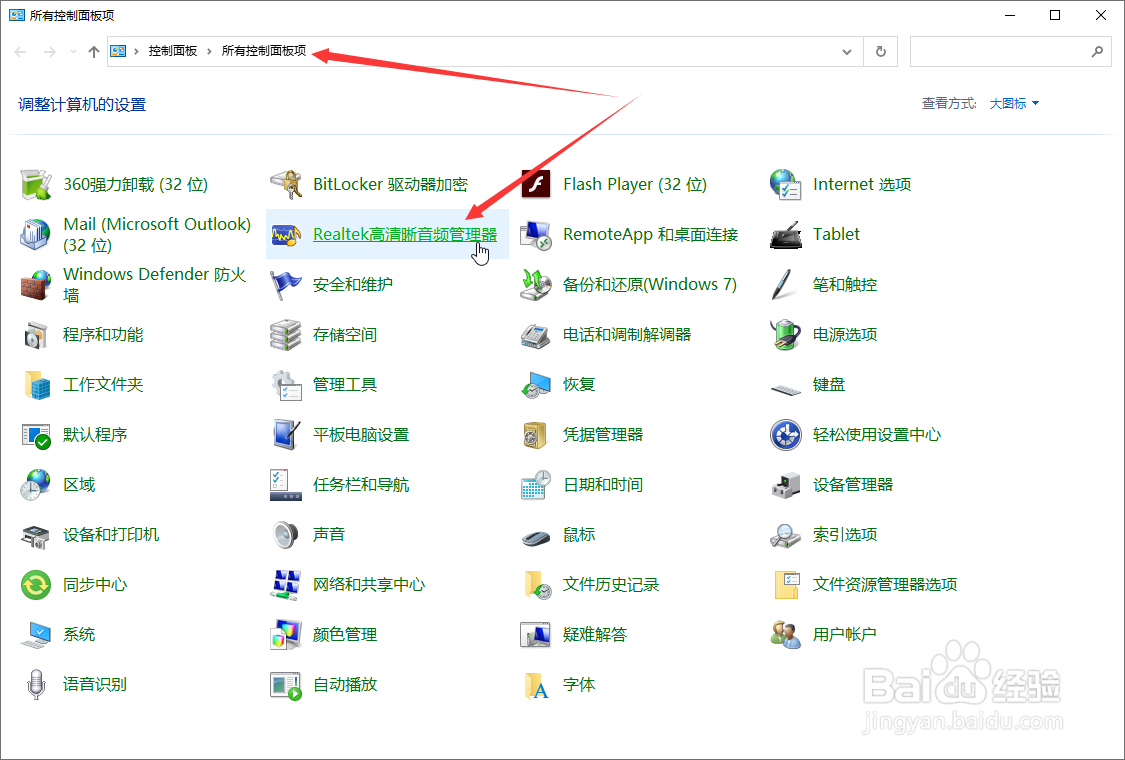Open the 设备管理器 icon
This screenshot has height=760, width=1125.
point(786,485)
